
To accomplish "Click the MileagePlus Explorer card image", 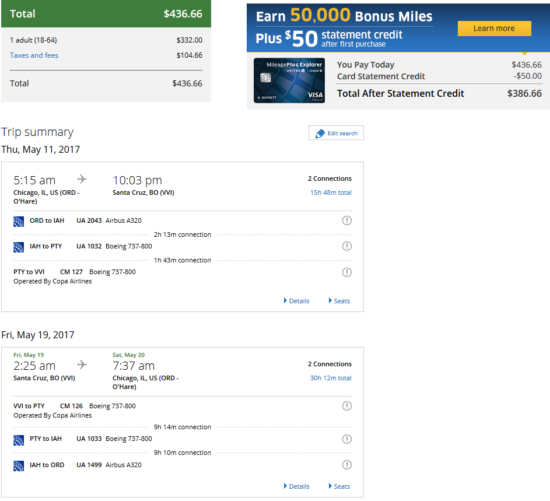I will [289, 80].
